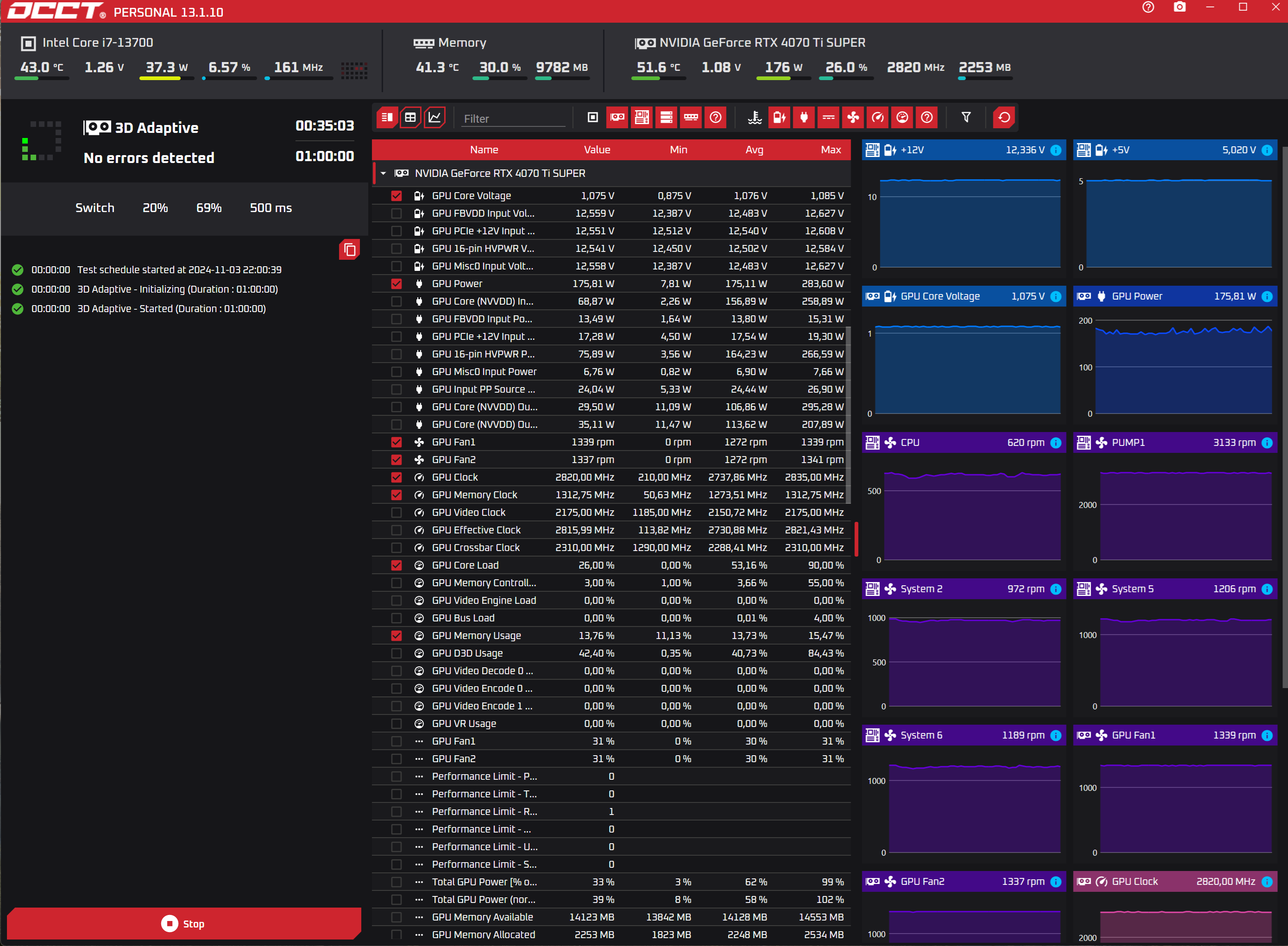Click the Switch mode label
Image resolution: width=1288 pixels, height=946 pixels.
coord(95,208)
